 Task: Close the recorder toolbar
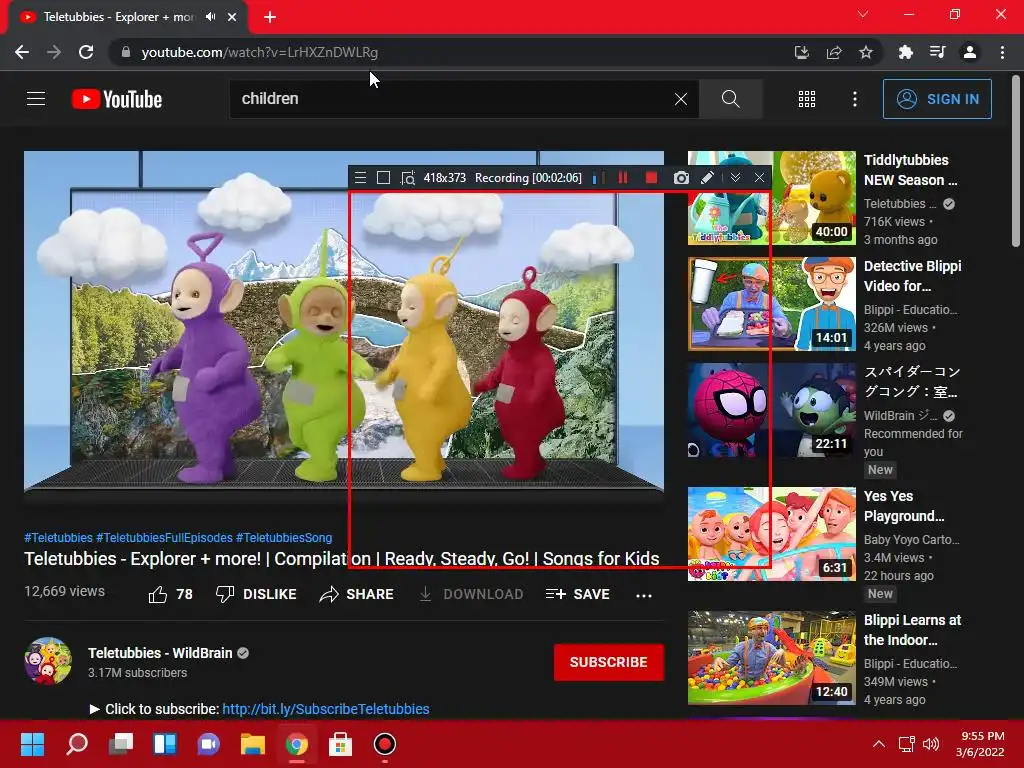(x=759, y=178)
